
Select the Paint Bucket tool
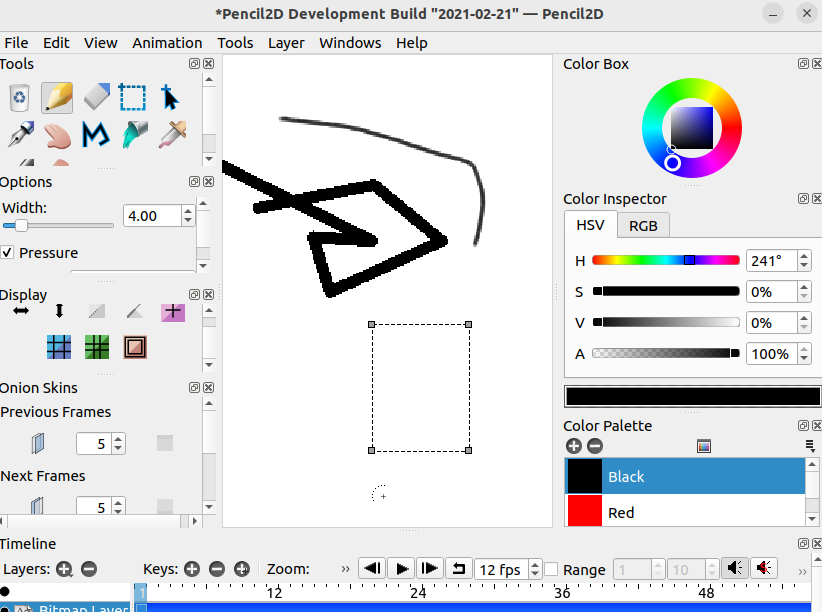click(134, 135)
